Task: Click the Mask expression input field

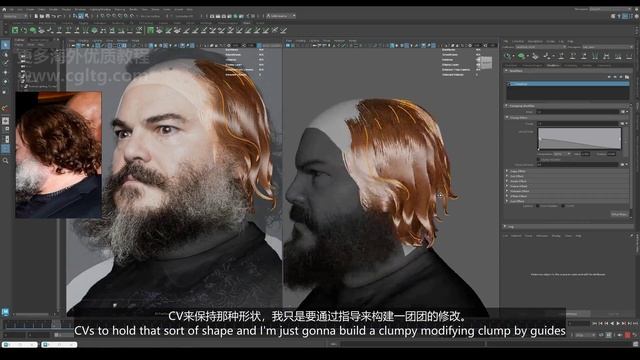Action: [x=578, y=111]
